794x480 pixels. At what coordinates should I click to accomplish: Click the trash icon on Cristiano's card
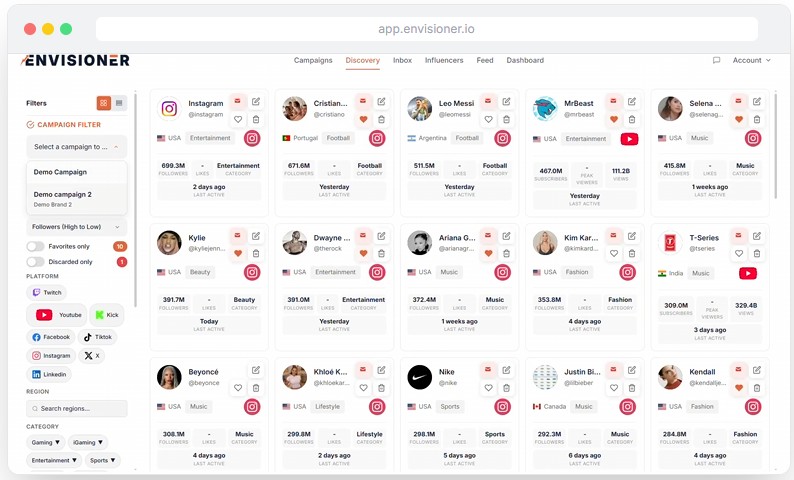point(381,119)
